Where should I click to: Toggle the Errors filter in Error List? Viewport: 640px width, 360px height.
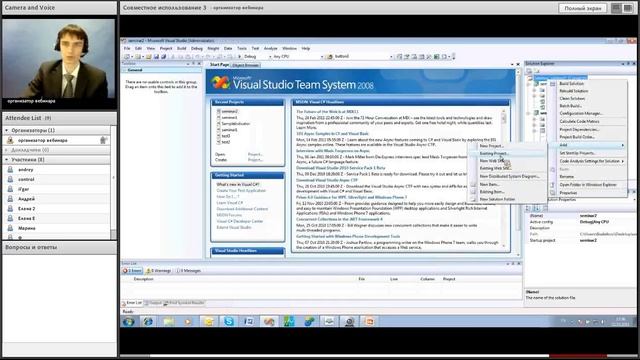(x=132, y=271)
